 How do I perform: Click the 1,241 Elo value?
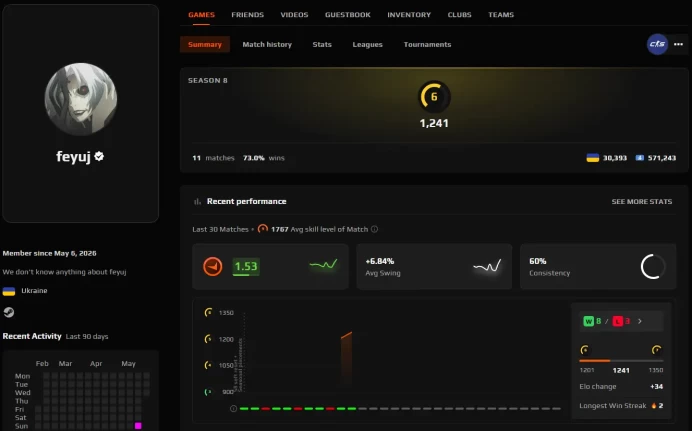click(x=434, y=123)
